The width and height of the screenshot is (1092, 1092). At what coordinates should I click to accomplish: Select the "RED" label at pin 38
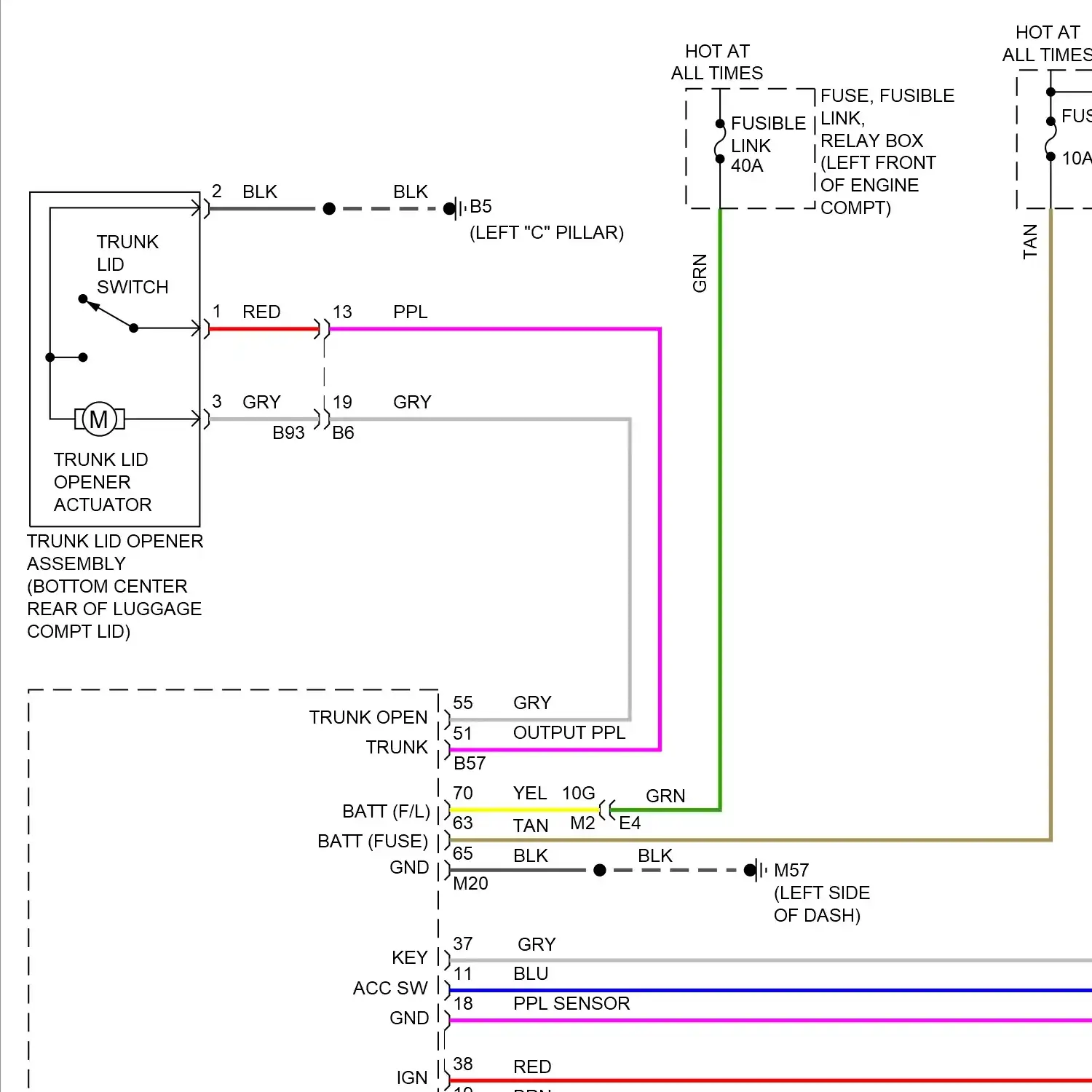pyautogui.click(x=532, y=1067)
